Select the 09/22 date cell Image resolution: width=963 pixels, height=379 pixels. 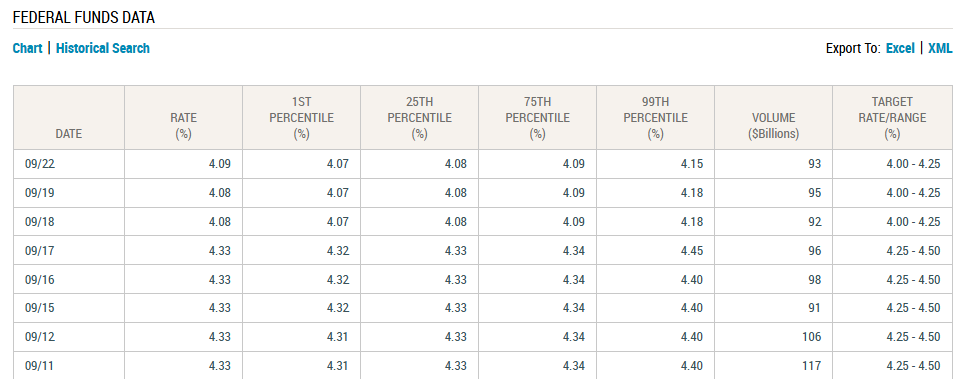coord(69,164)
